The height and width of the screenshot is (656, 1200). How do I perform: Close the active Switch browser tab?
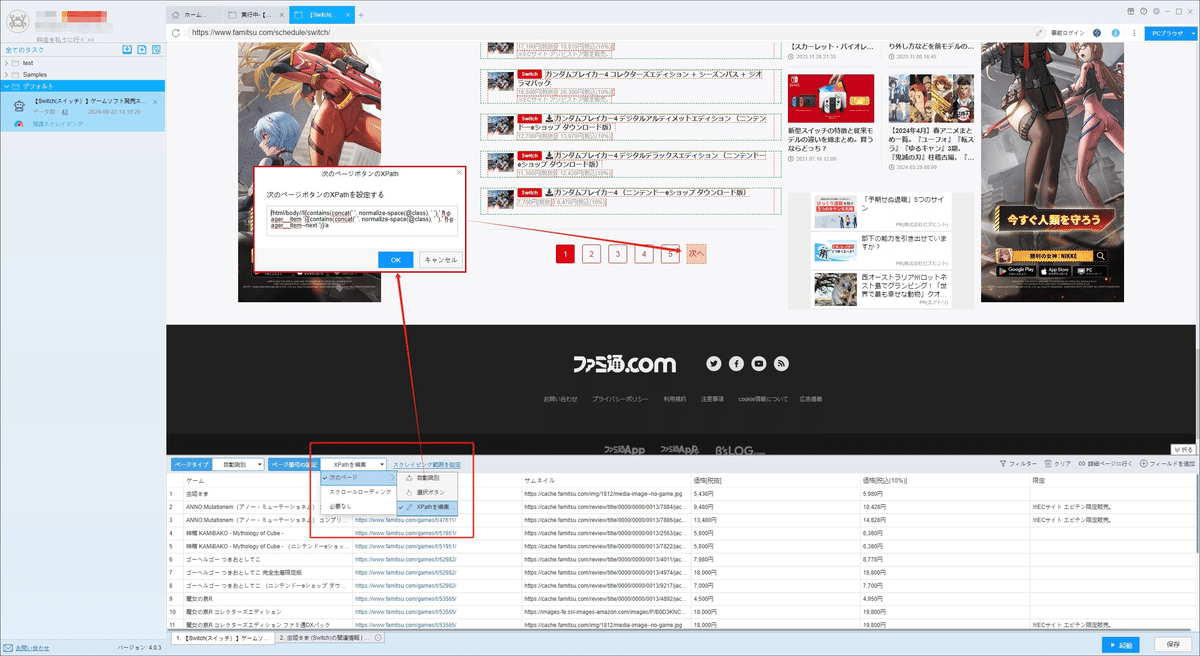click(348, 15)
